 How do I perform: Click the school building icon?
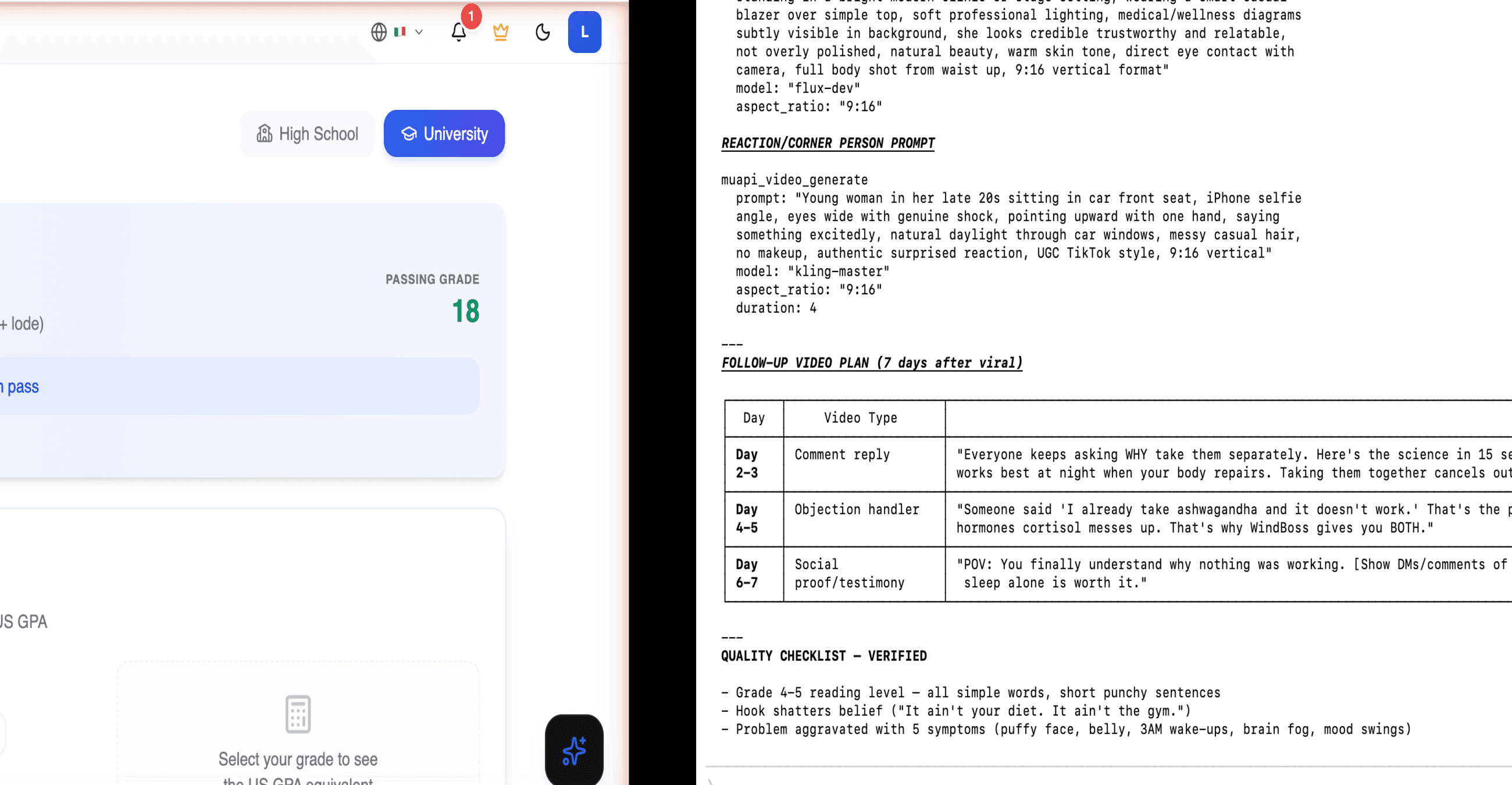[x=264, y=134]
